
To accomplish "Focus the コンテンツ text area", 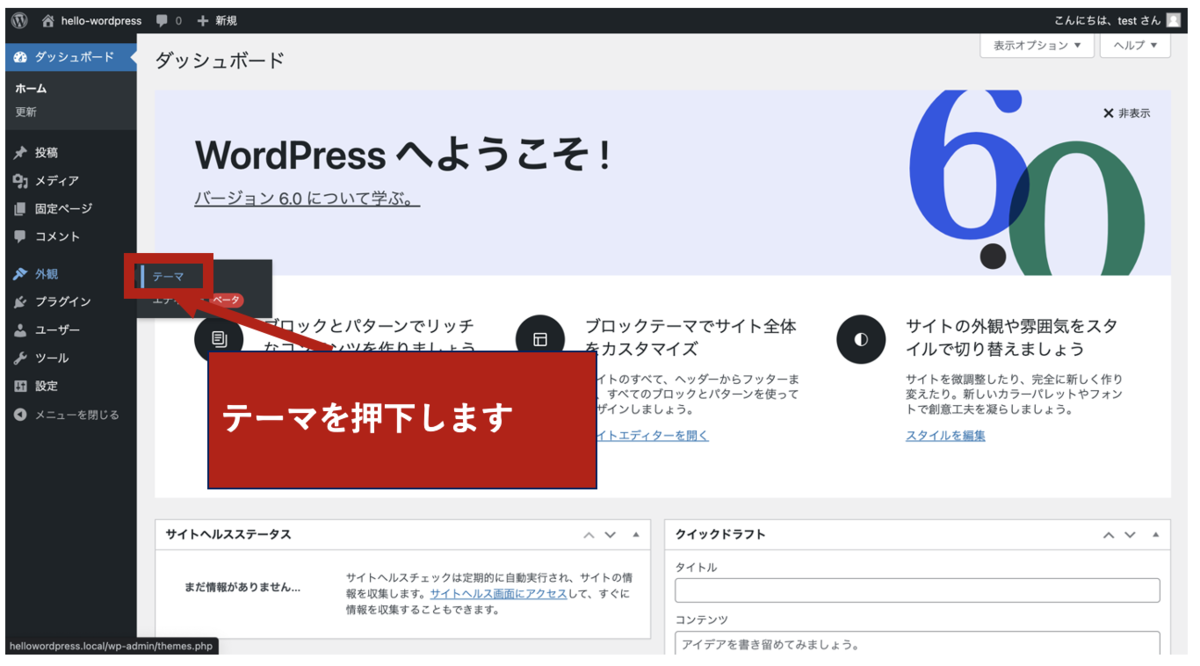I will (917, 644).
